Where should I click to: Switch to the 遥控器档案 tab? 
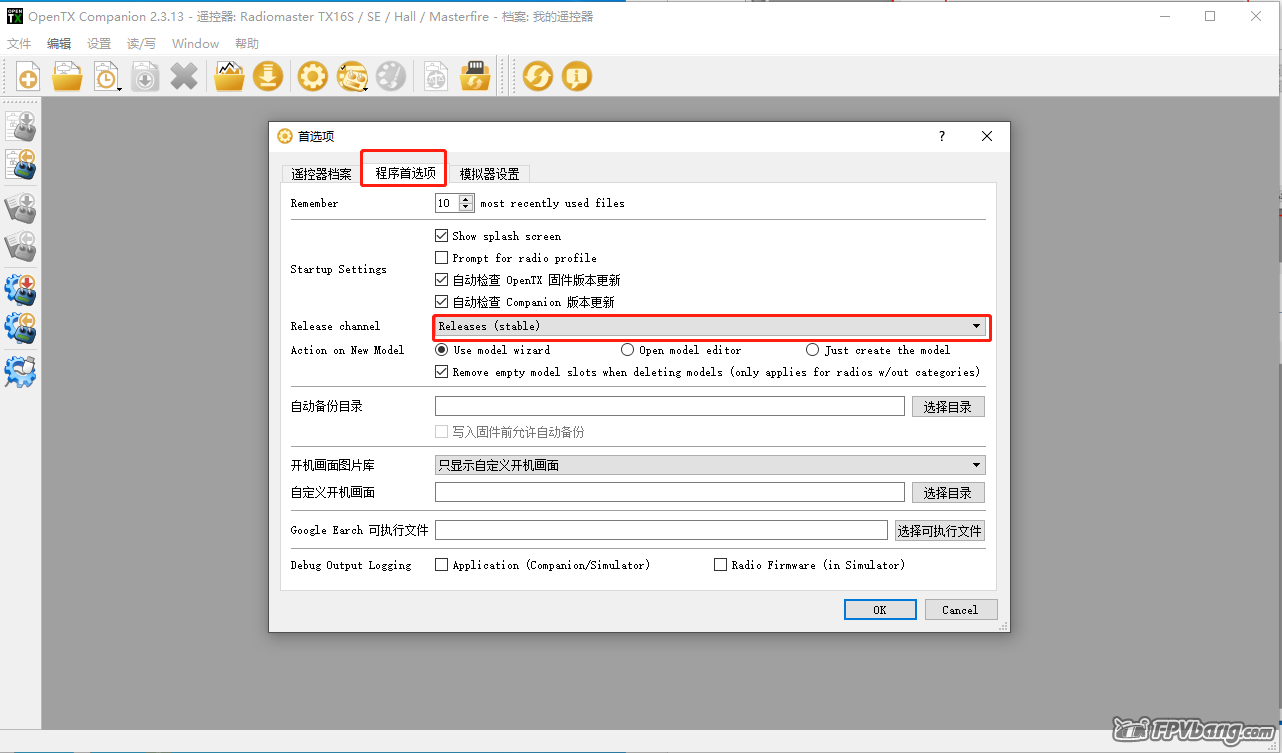click(321, 174)
